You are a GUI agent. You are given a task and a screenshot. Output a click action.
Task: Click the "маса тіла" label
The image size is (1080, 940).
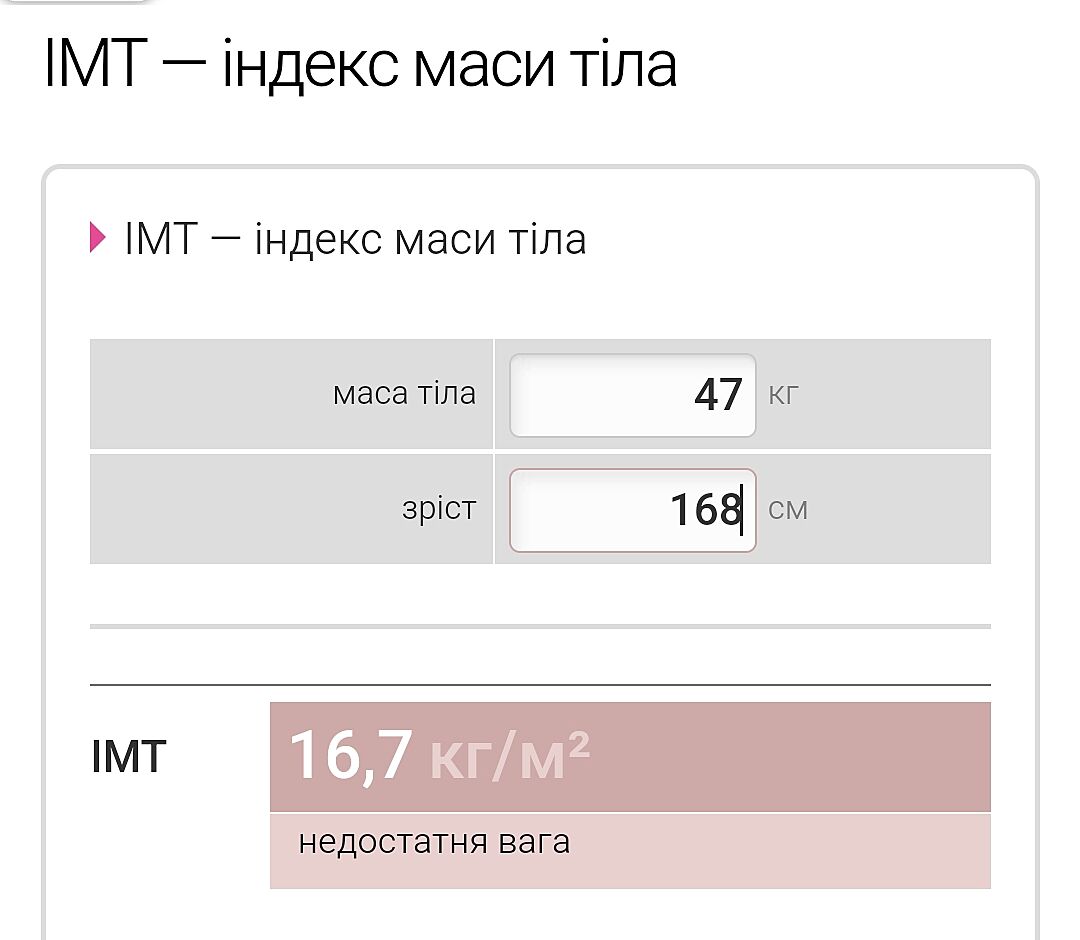[x=404, y=394]
